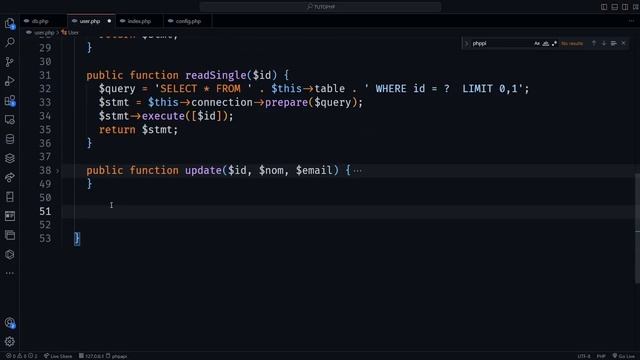This screenshot has height=360, width=640.
Task: Toggle Find in Selection icon
Action: point(613,43)
